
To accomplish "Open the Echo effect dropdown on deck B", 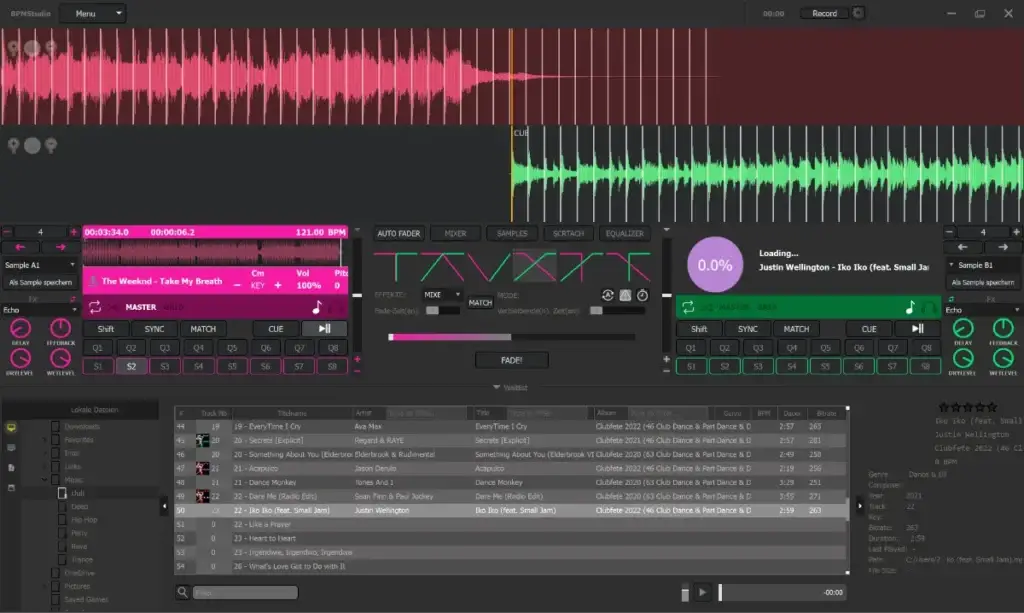I will [983, 310].
